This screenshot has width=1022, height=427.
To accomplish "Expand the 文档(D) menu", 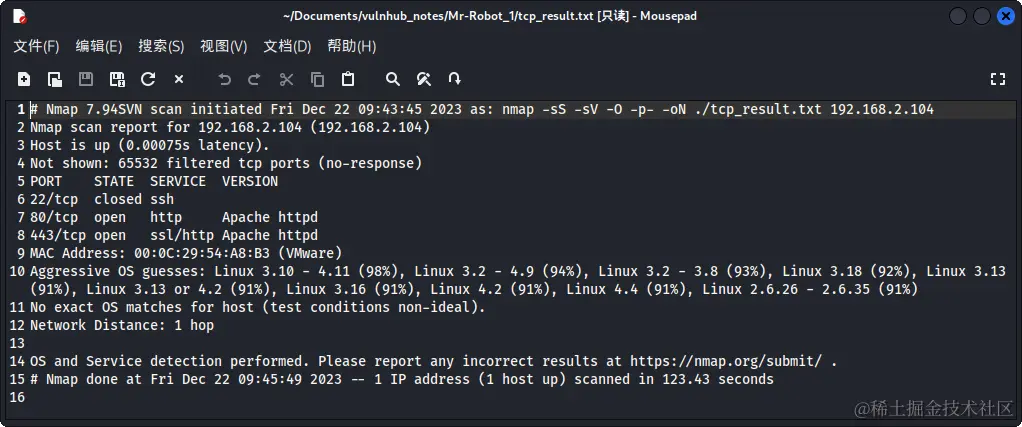I will pyautogui.click(x=287, y=46).
